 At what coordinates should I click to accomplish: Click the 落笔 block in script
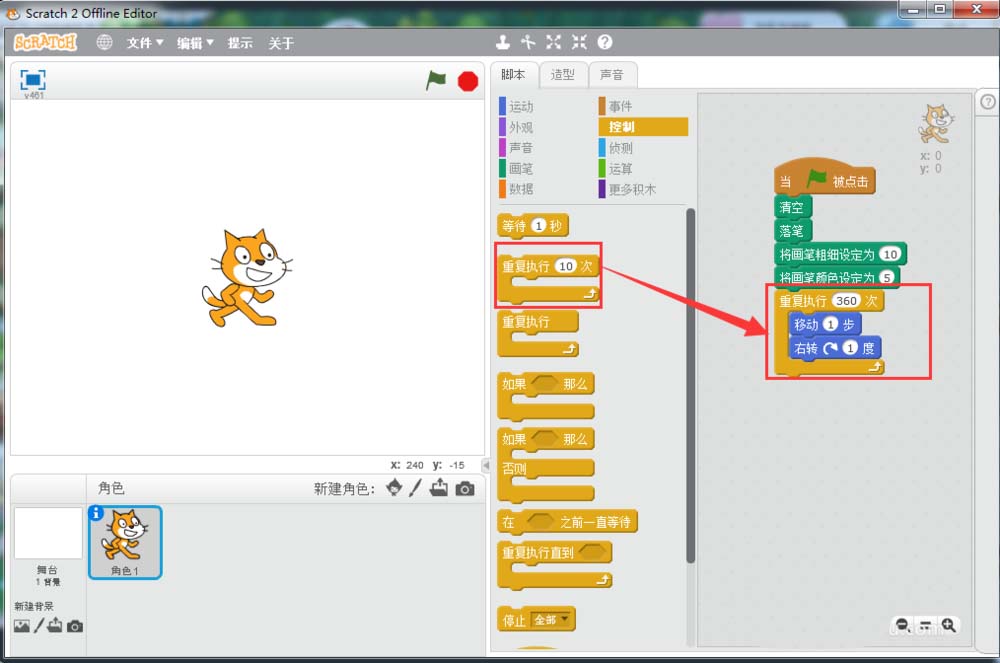(791, 231)
